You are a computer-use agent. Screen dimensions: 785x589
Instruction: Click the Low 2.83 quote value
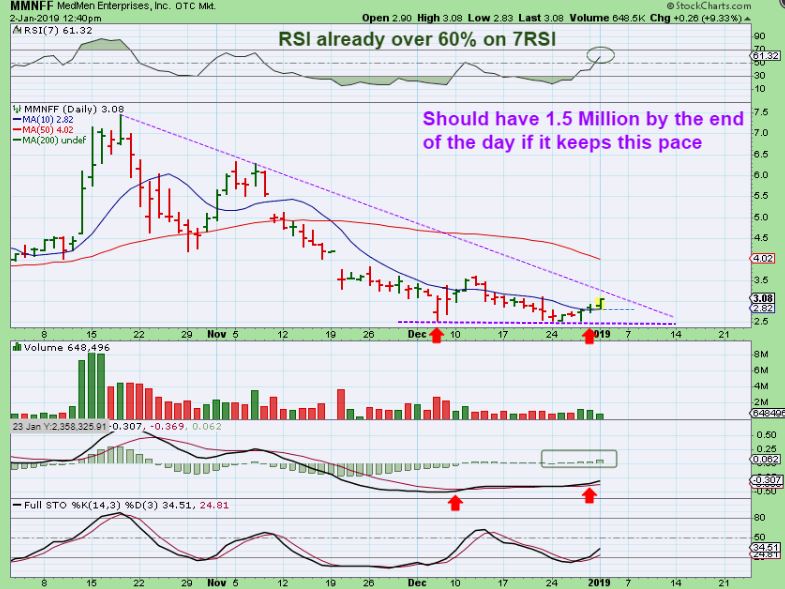click(491, 18)
